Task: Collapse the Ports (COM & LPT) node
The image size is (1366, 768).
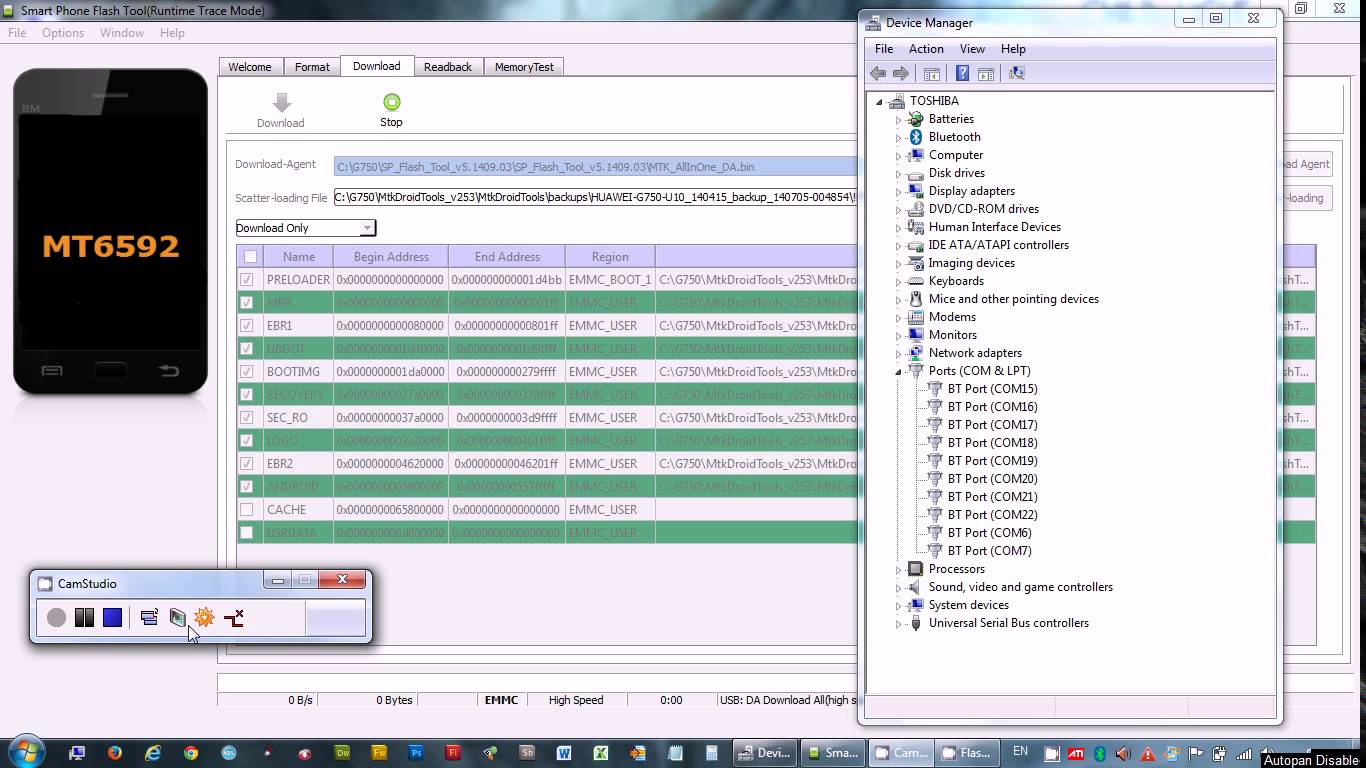Action: coord(898,371)
